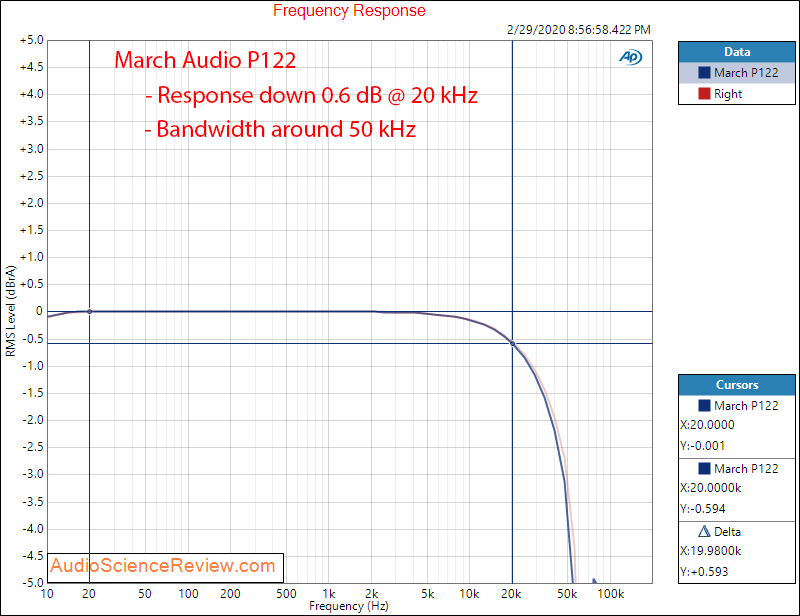Click the Response down 0.6 dB annotation
The height and width of the screenshot is (616, 800).
(x=312, y=95)
